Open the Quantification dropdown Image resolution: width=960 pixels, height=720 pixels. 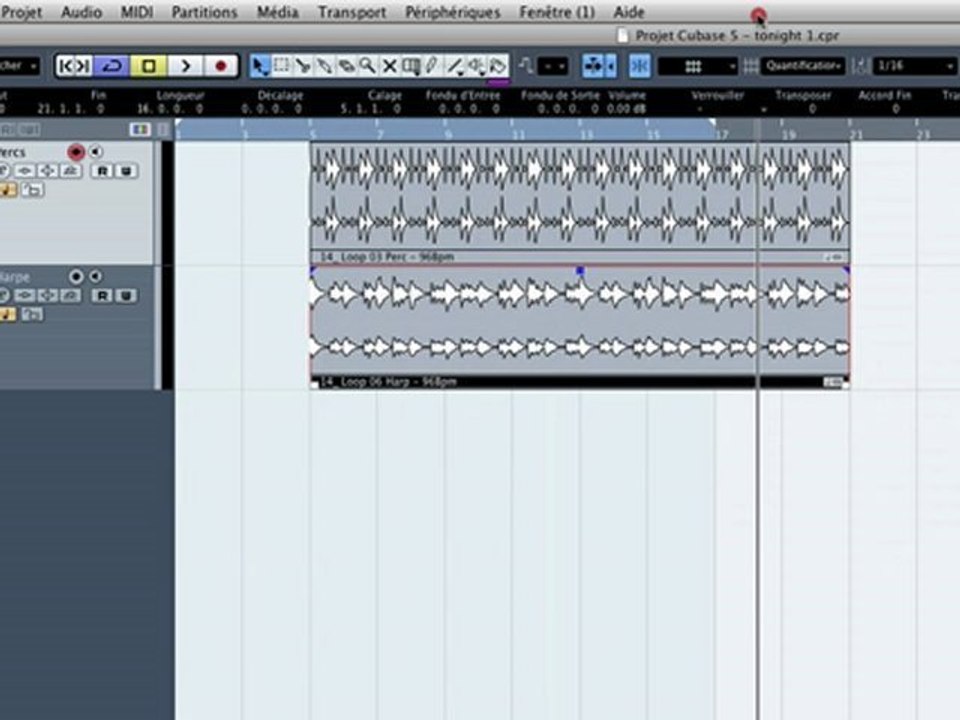point(803,66)
